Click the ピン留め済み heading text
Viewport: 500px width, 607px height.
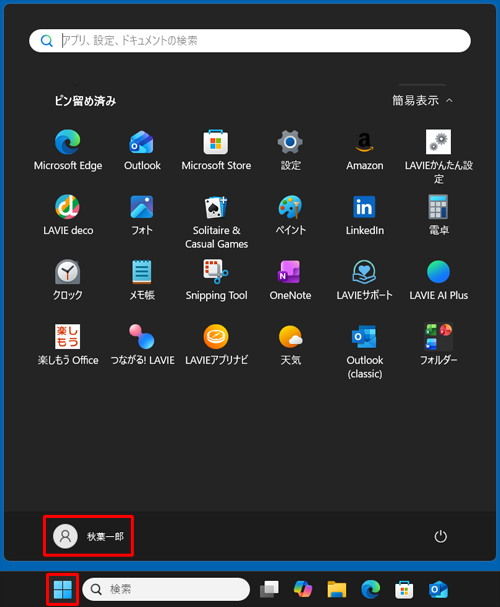click(x=85, y=101)
